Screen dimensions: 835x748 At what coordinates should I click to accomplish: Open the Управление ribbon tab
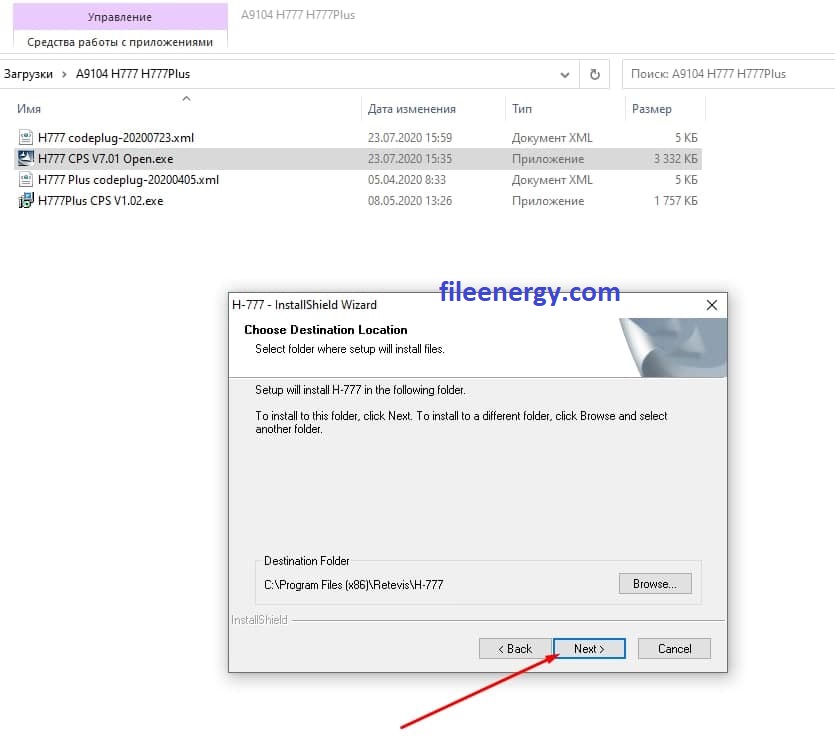point(120,17)
